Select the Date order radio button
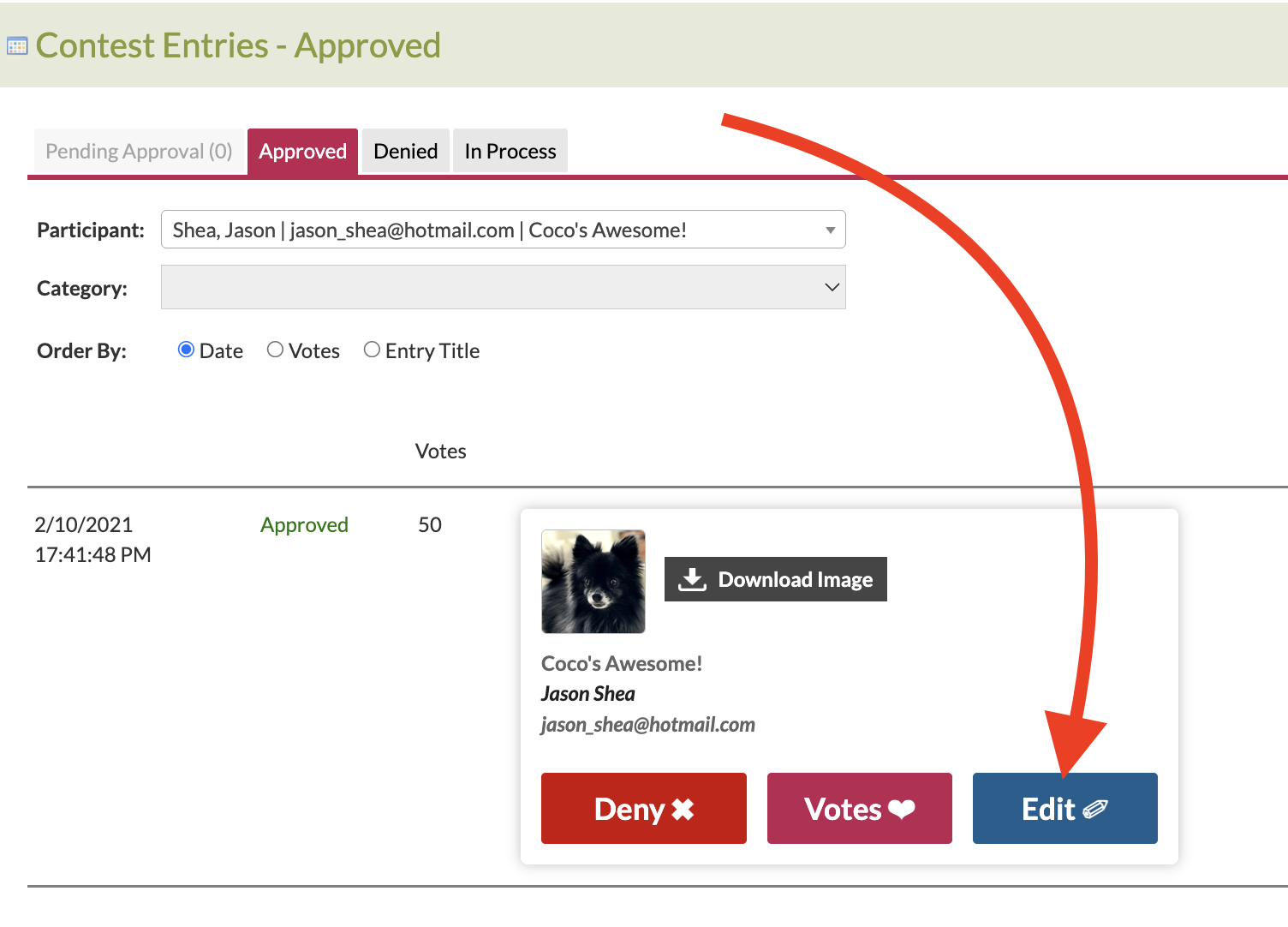This screenshot has height=927, width=1288. [x=186, y=350]
